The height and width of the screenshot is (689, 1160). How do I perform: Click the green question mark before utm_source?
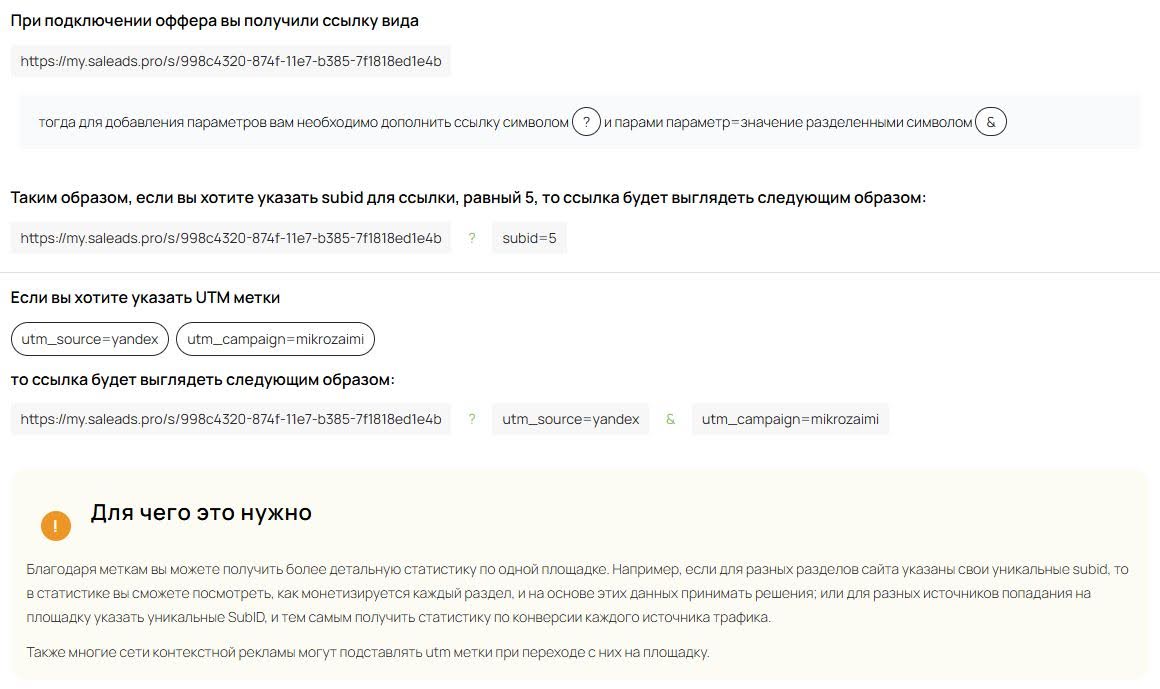pyautogui.click(x=471, y=419)
